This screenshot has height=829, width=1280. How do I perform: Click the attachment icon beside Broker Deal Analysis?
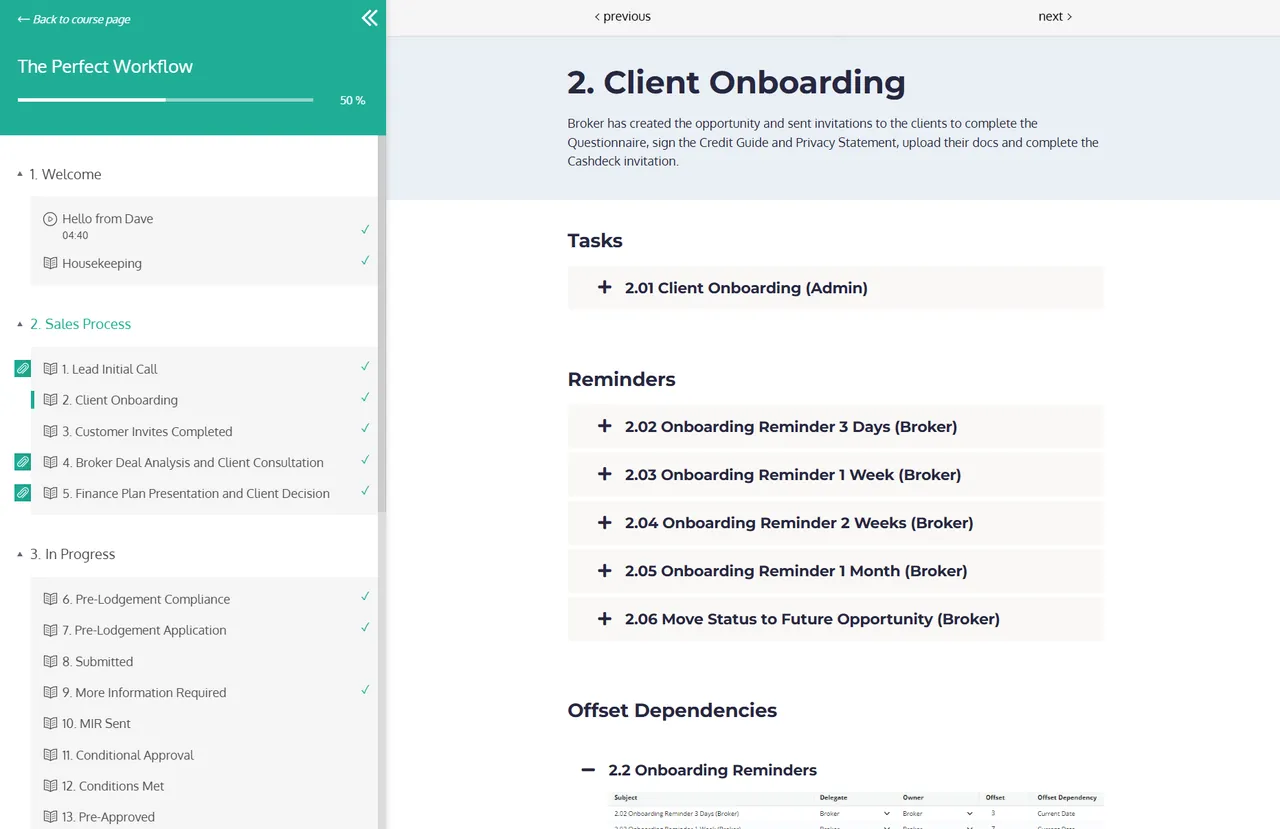coord(23,462)
